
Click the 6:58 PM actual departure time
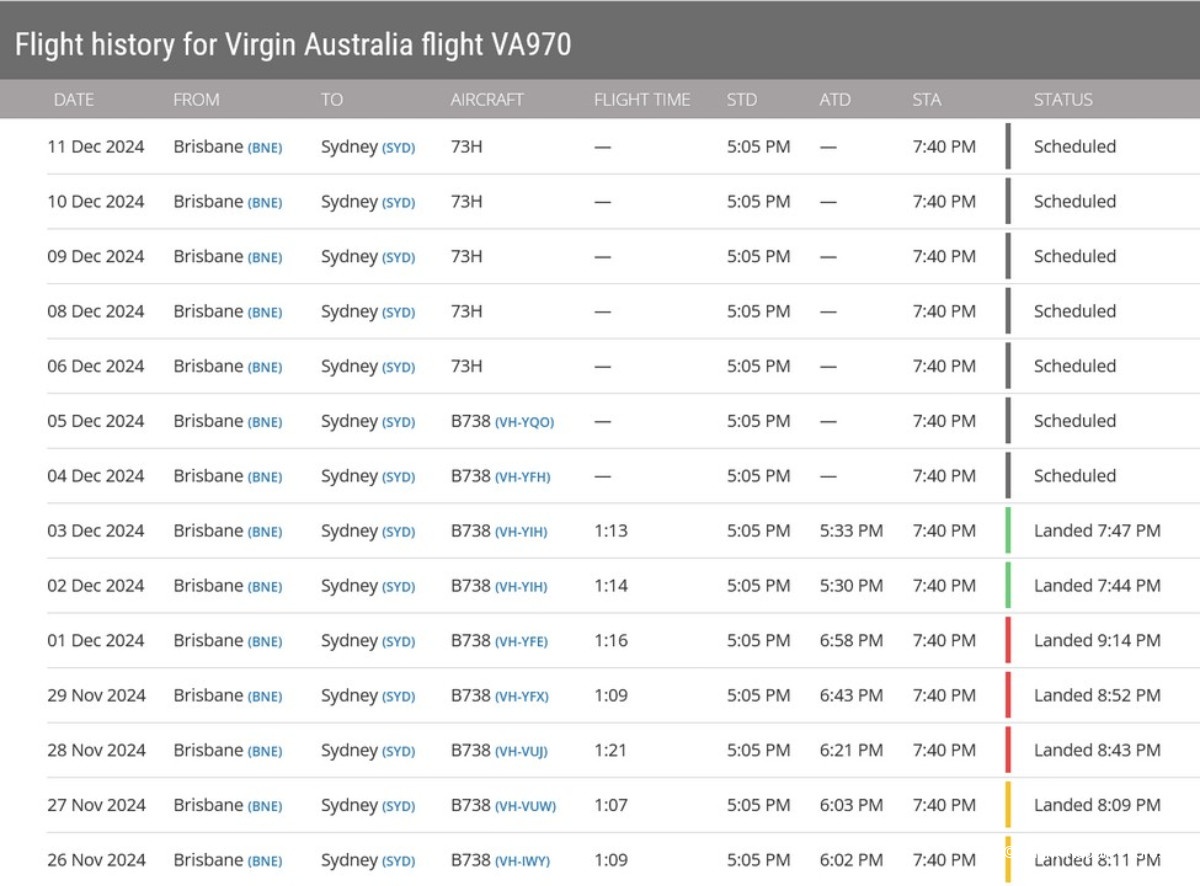851,641
